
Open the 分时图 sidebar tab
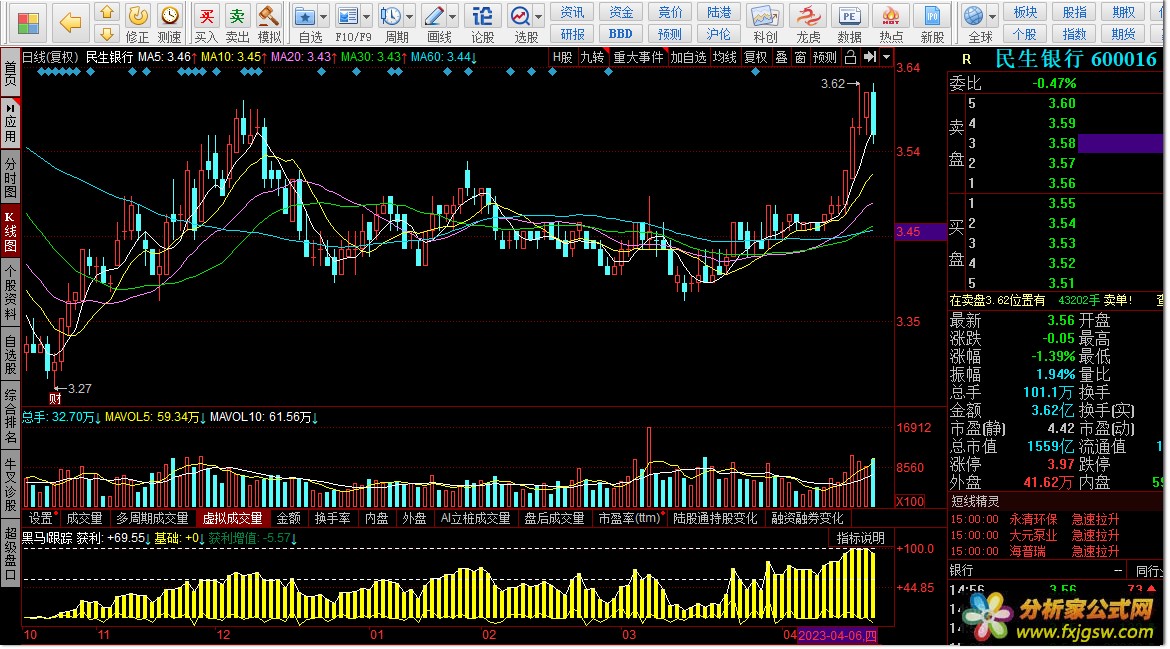(x=10, y=177)
